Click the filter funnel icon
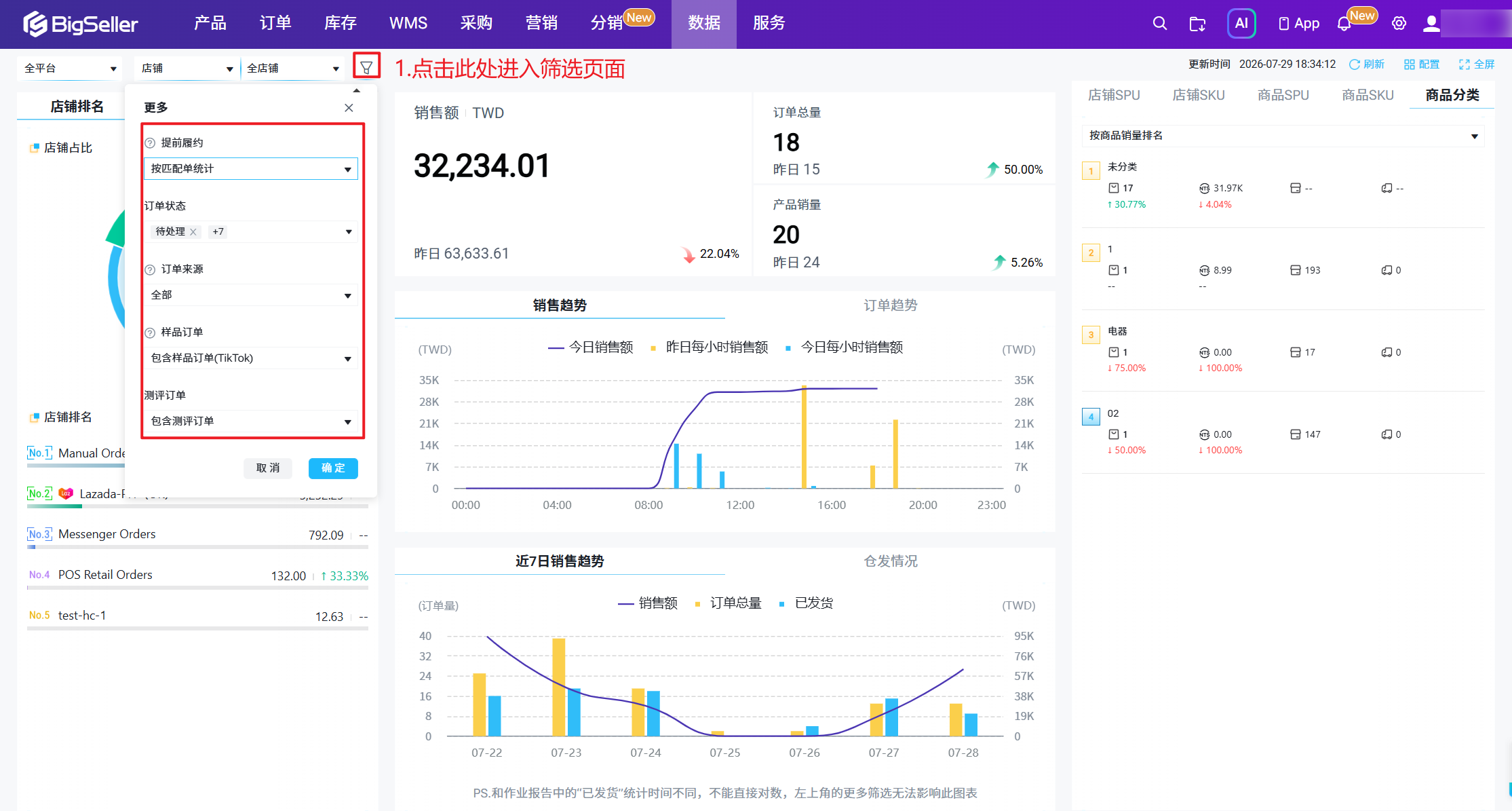The width and height of the screenshot is (1512, 811). coord(366,67)
